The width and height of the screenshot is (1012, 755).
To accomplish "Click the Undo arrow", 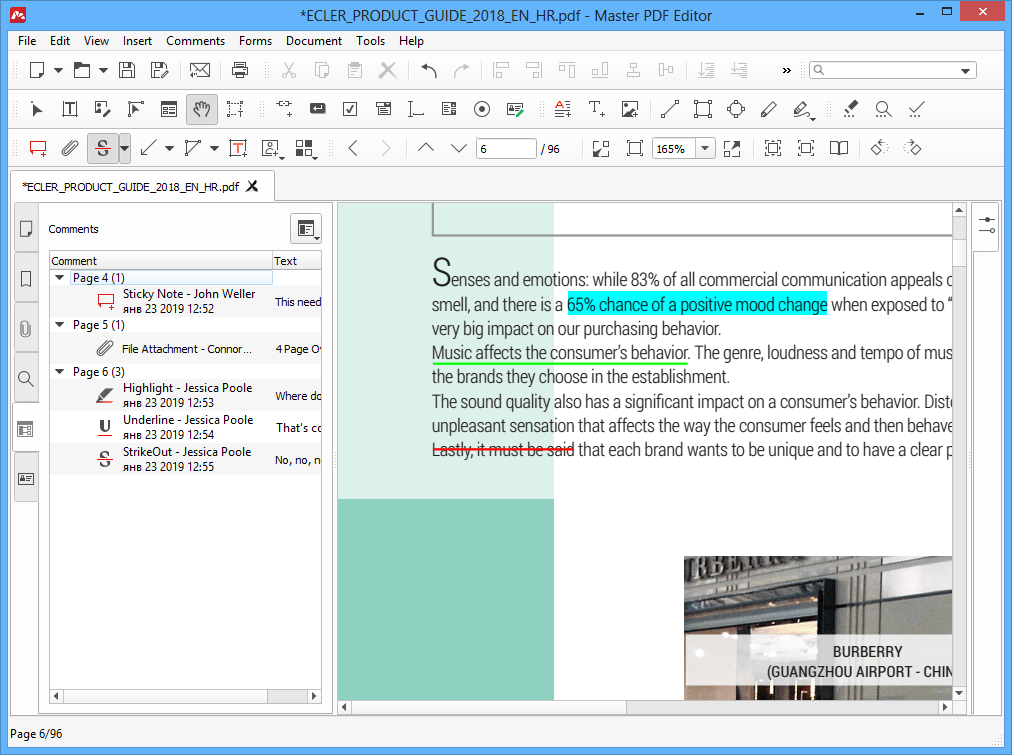I will tap(429, 70).
